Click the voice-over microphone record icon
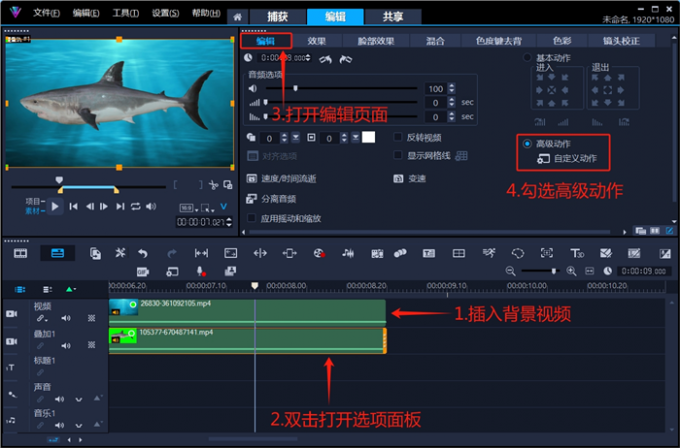Screen dimensions: 680x448 [x=201, y=271]
